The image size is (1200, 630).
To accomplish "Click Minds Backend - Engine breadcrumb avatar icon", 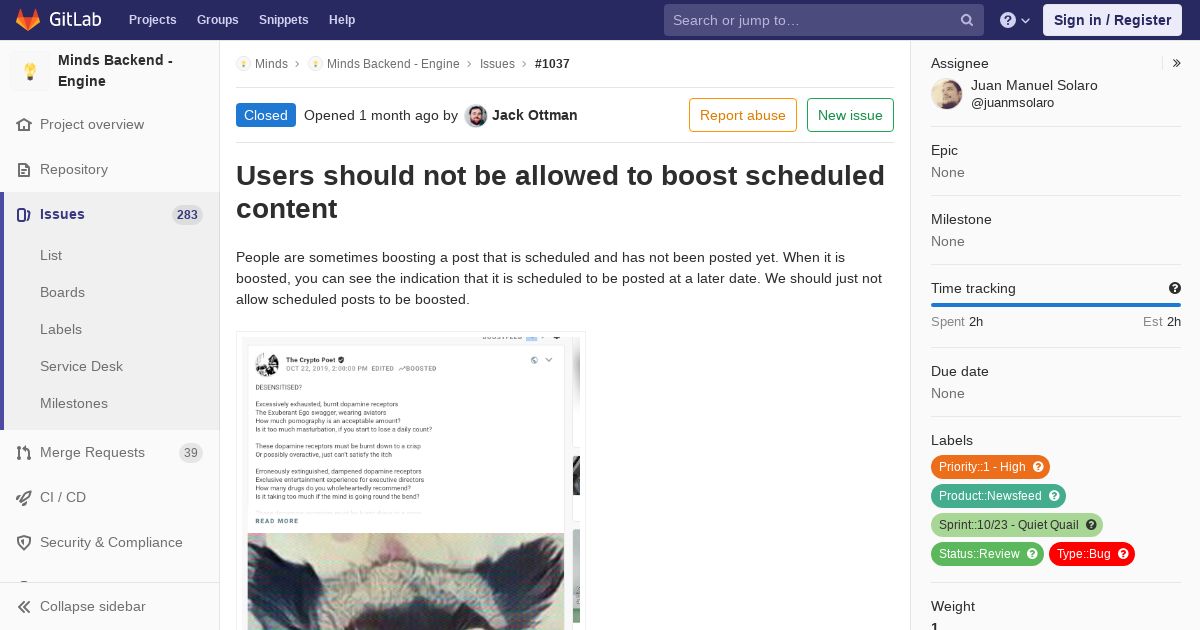I will [x=315, y=64].
